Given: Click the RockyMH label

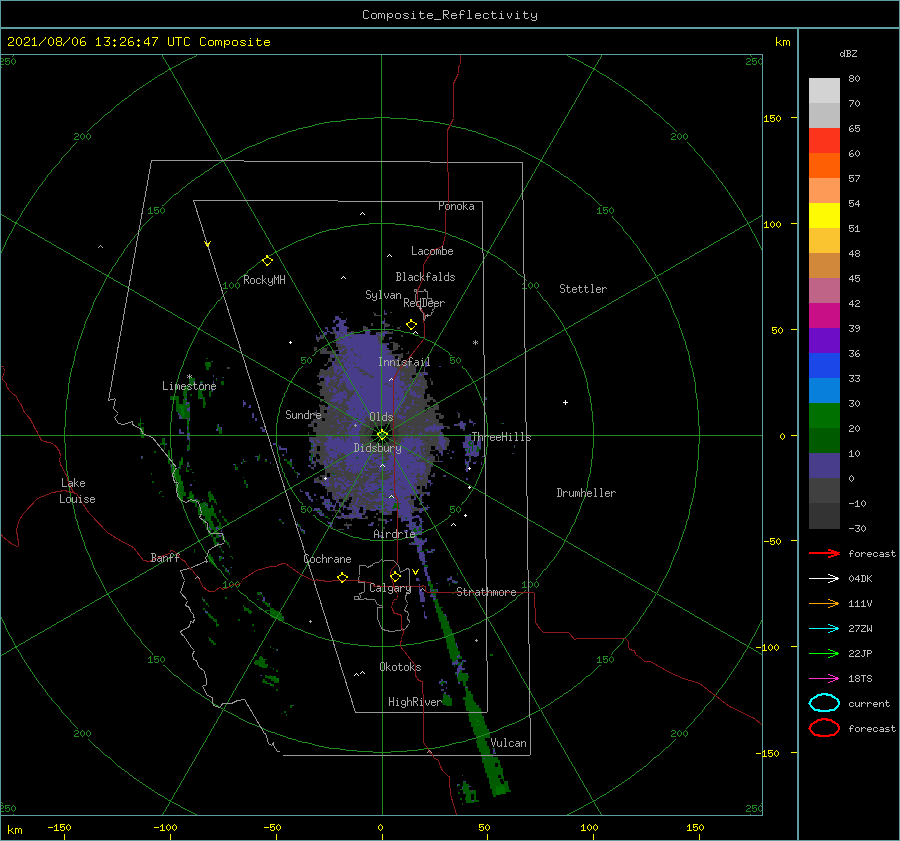Looking at the screenshot, I should (264, 280).
